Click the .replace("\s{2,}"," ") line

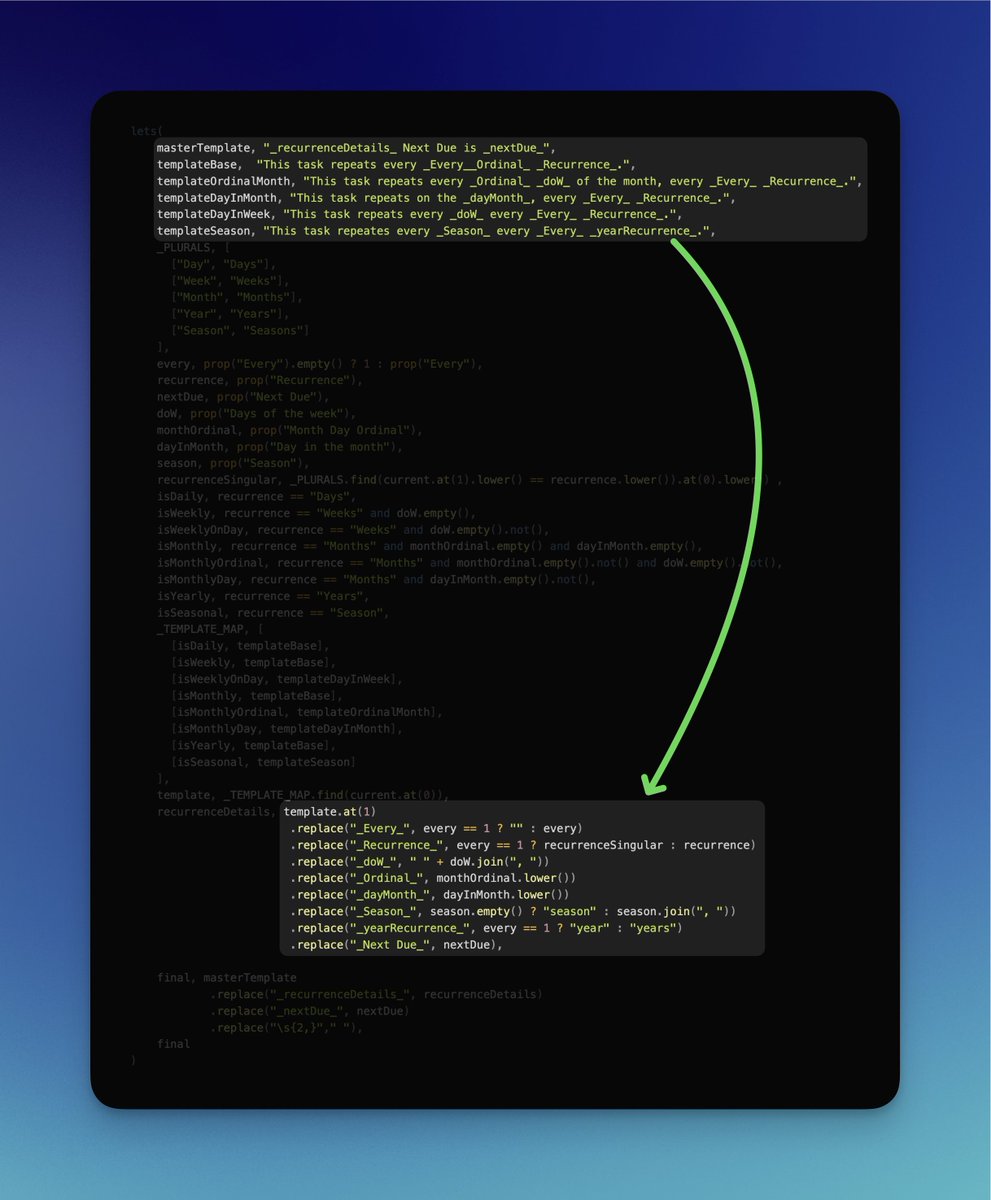click(x=286, y=1027)
